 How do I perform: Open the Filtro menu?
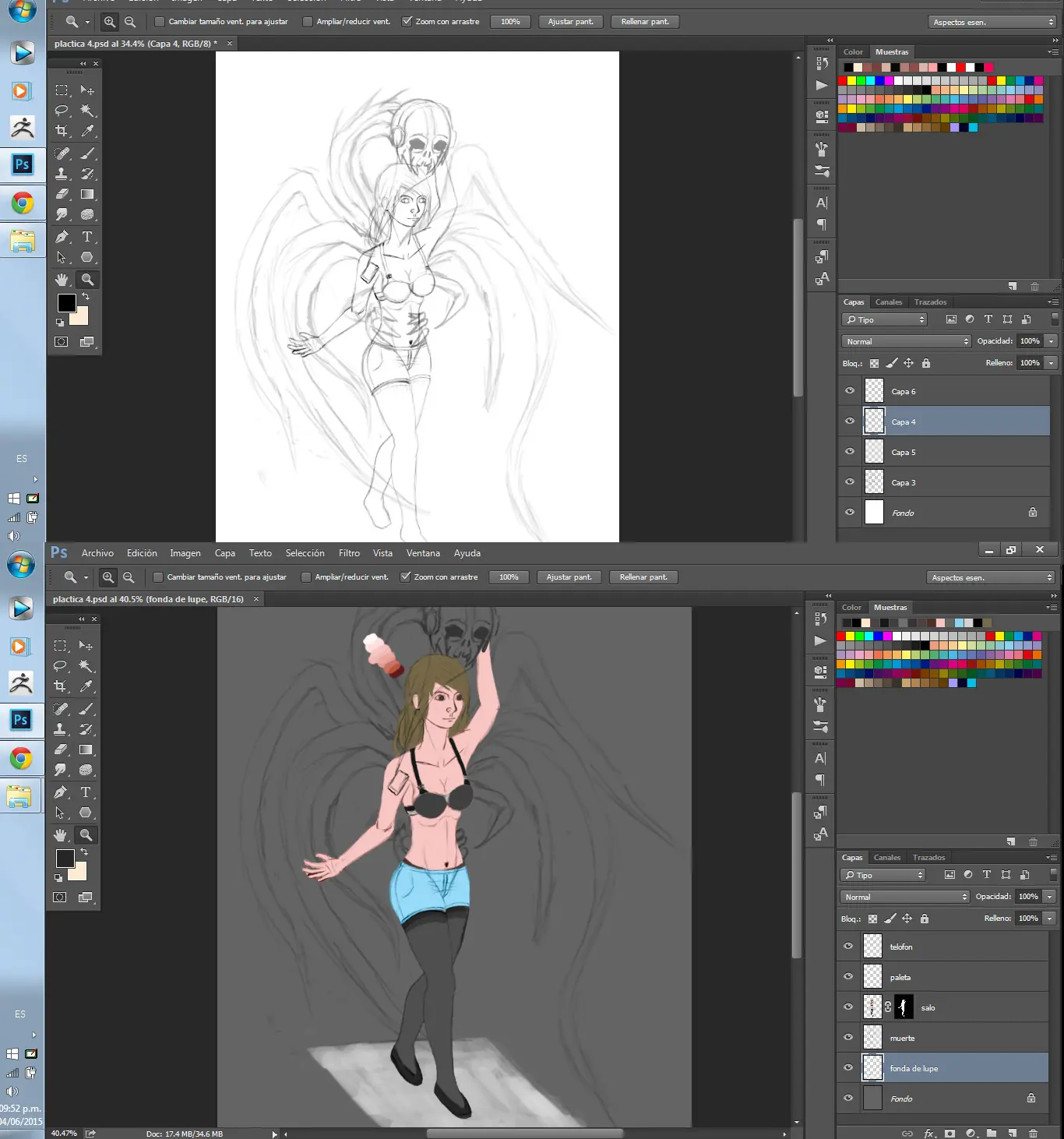tap(349, 553)
